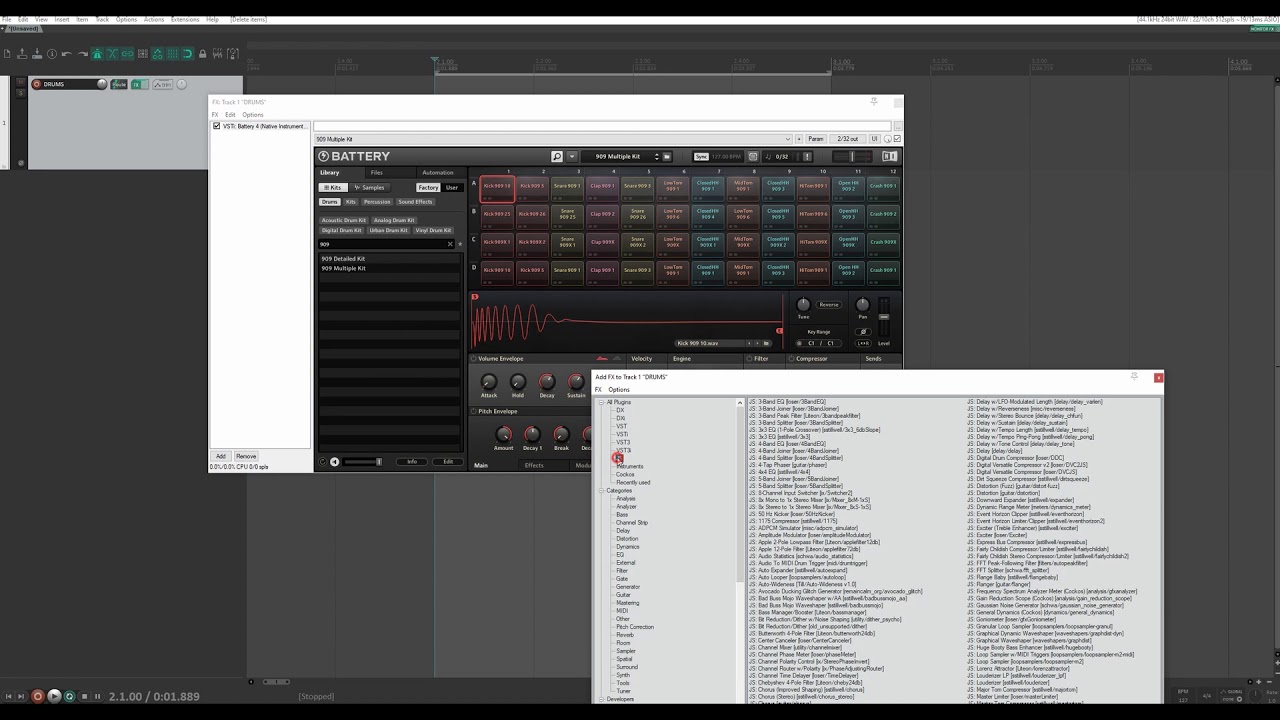Click the 2/32 out routing button
Image resolution: width=1280 pixels, height=720 pixels.
[847, 139]
